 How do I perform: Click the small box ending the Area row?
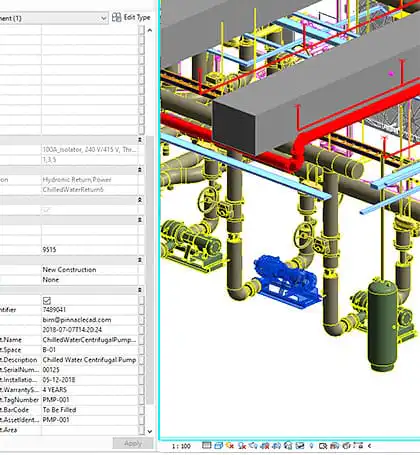pyautogui.click(x=141, y=430)
